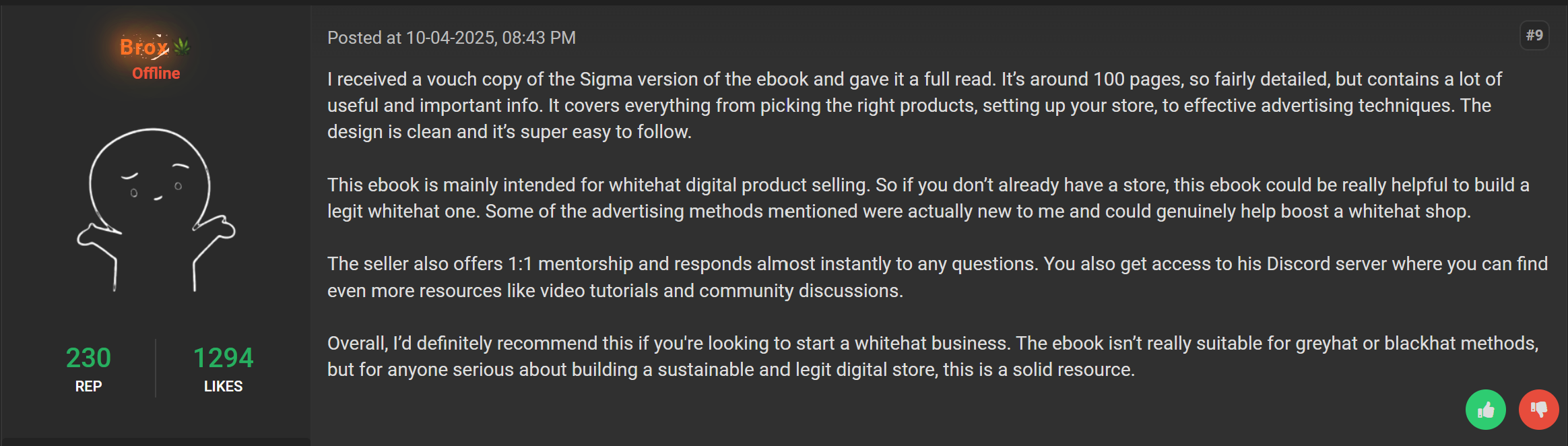
Task: View Brox's ghost avatar image
Action: tap(156, 210)
